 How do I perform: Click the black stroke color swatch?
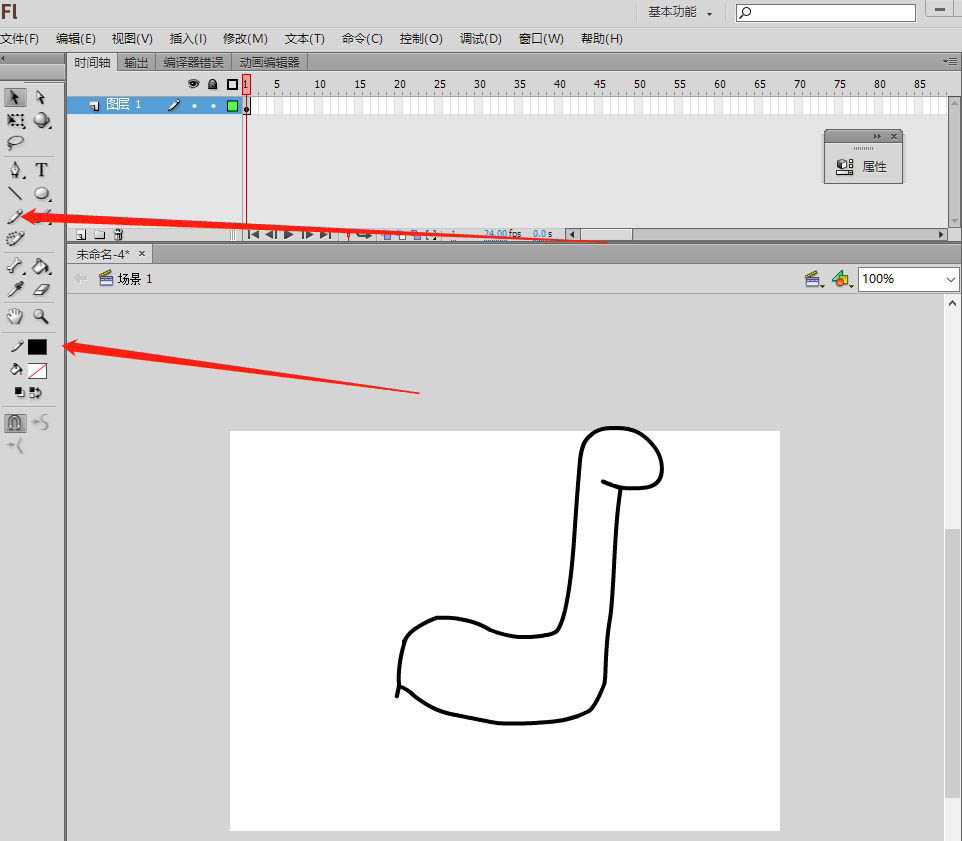37,347
